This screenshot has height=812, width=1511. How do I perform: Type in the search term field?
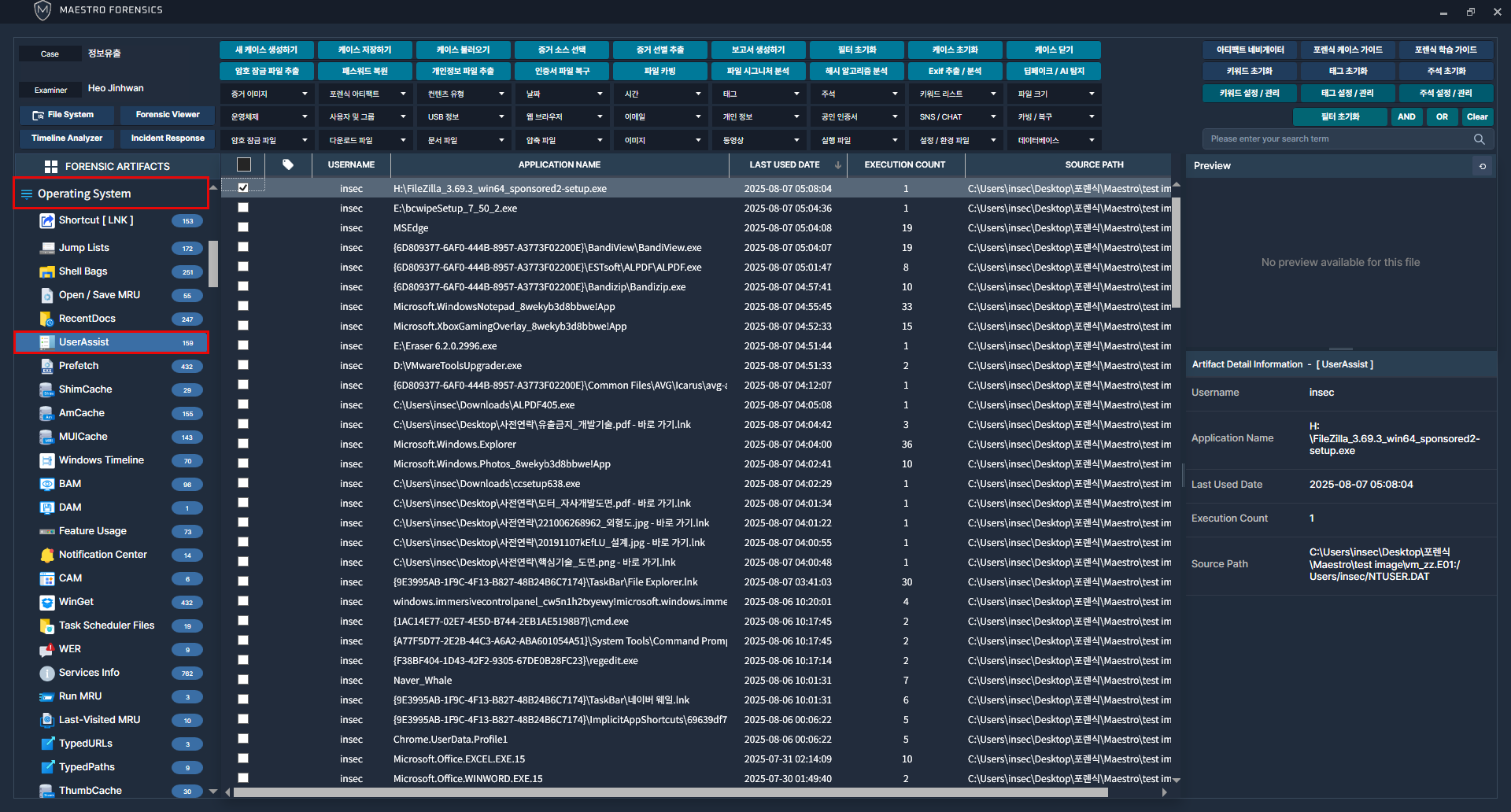coord(1338,139)
